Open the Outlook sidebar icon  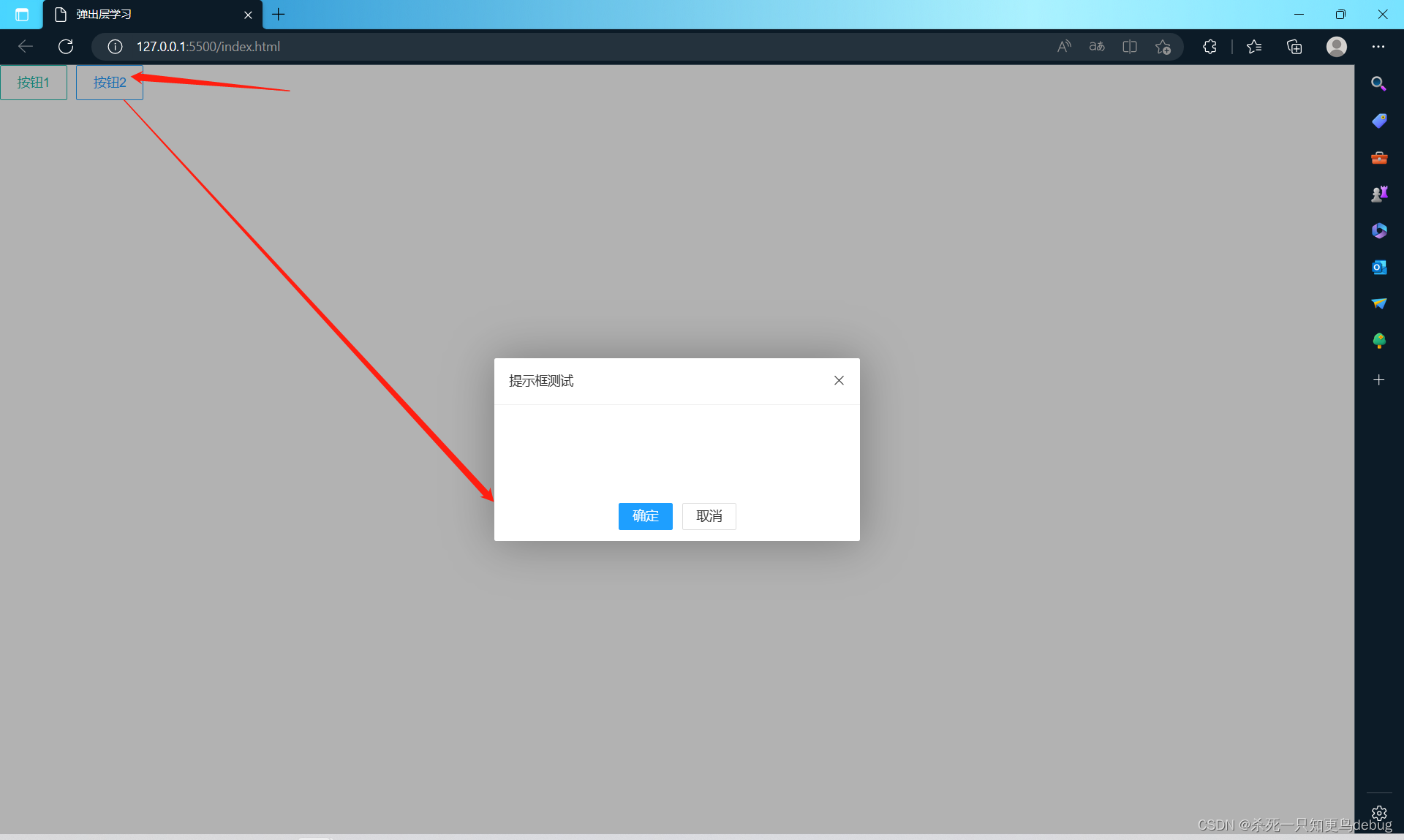pos(1378,267)
